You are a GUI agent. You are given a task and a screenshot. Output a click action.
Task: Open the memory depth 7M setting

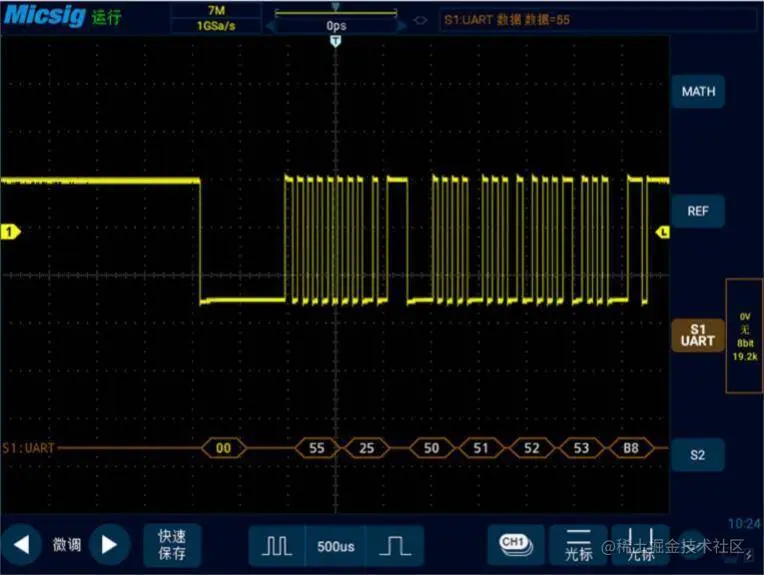(x=216, y=10)
